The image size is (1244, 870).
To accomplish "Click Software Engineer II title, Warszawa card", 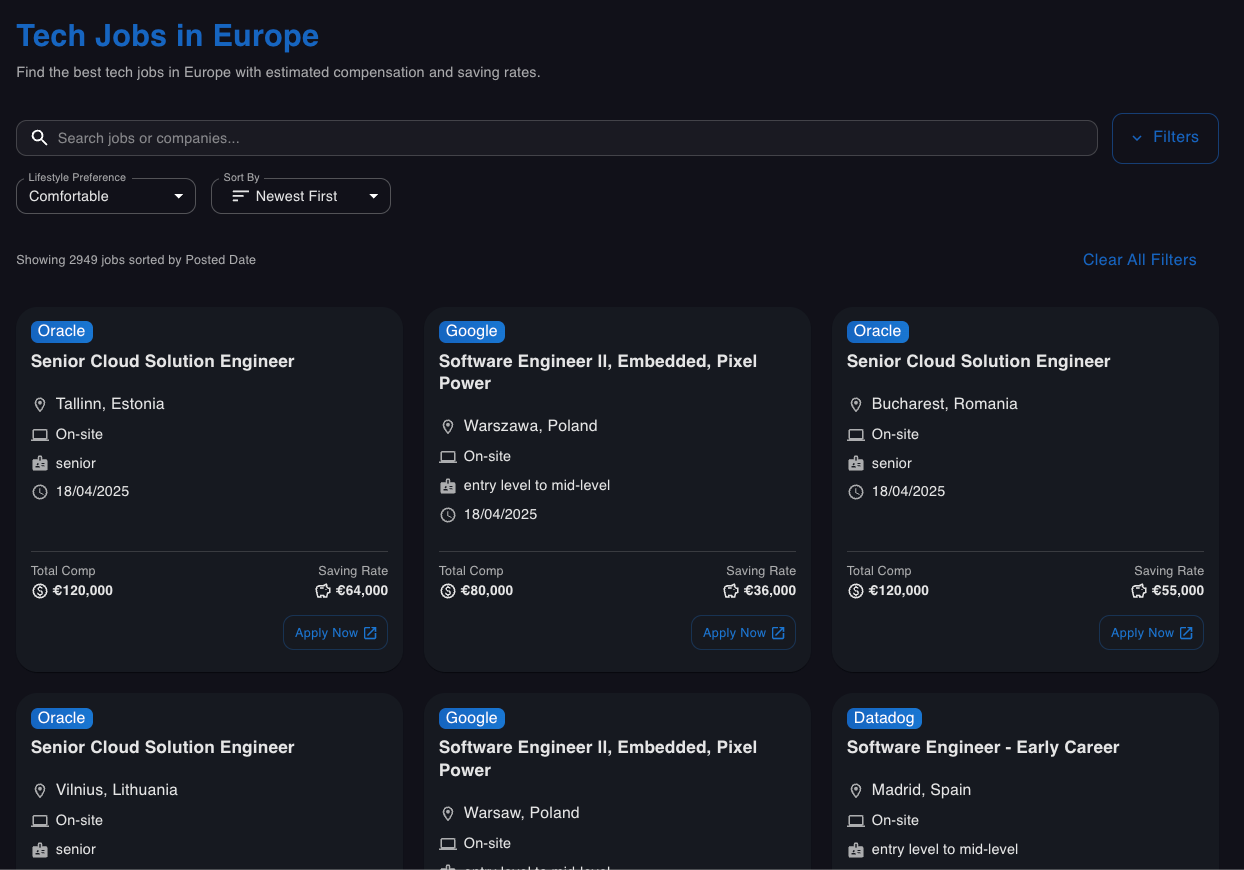I will tap(598, 372).
